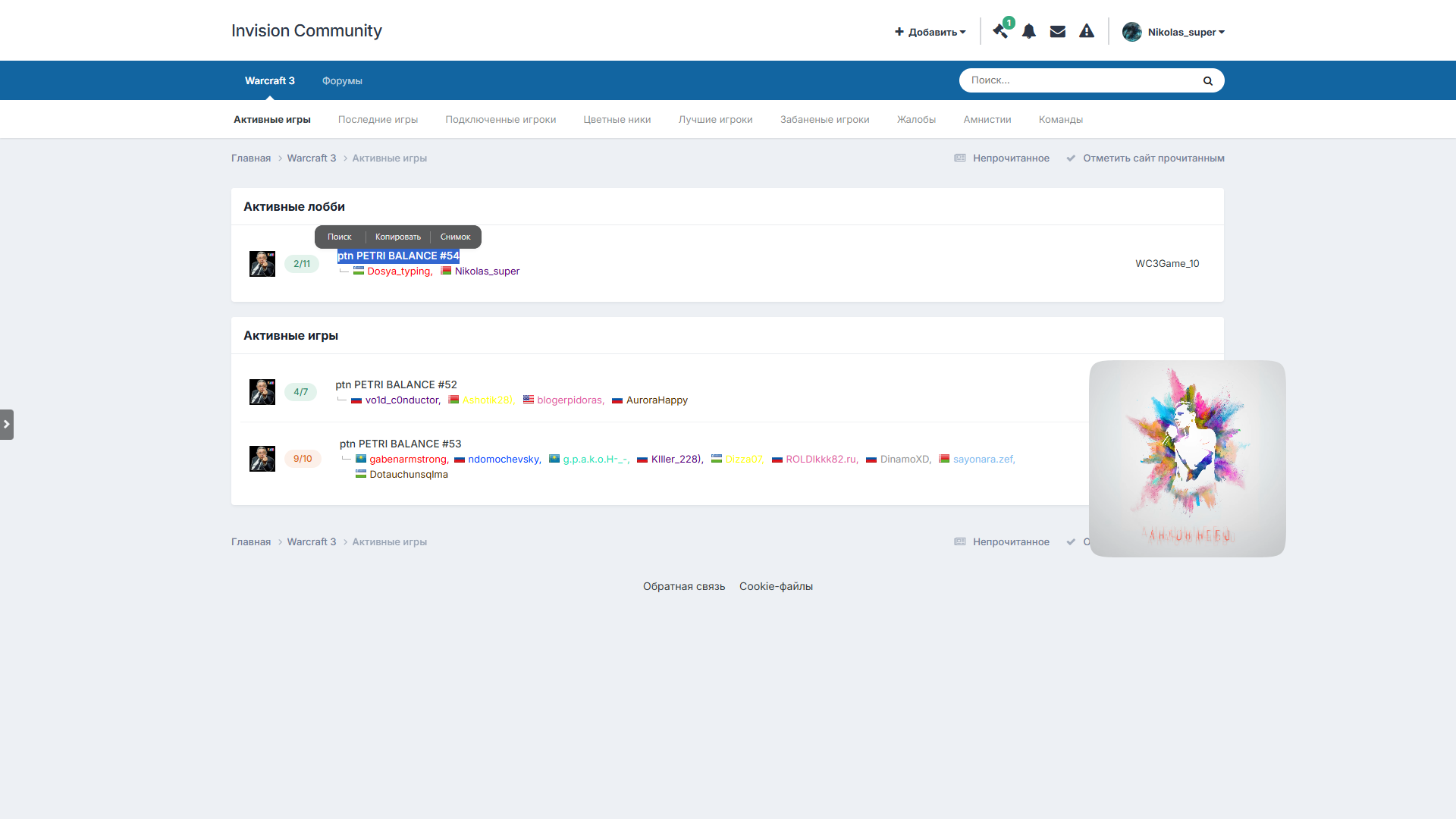Screen dimensions: 1456x819
Task: Open player sayonara.zef profile
Action: 983,460
